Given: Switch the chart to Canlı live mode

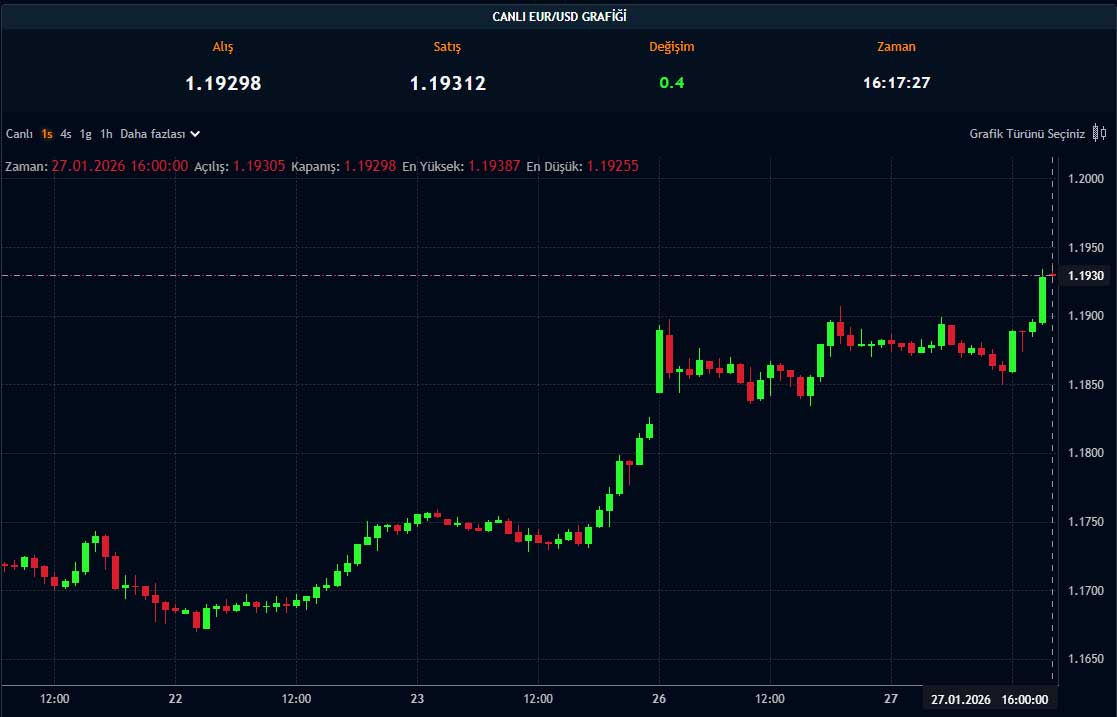Looking at the screenshot, I should [x=19, y=133].
